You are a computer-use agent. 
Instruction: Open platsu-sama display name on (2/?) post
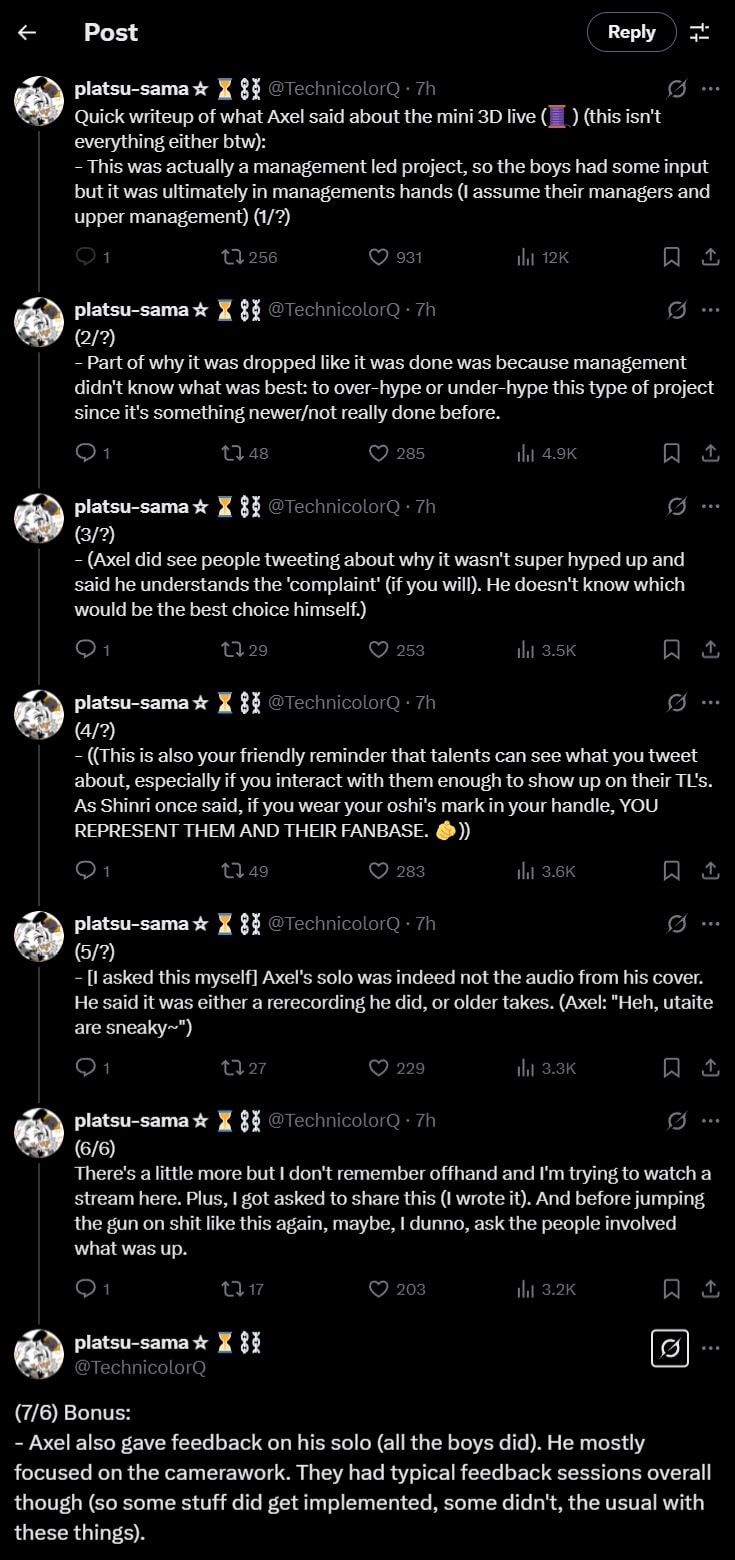click(132, 310)
